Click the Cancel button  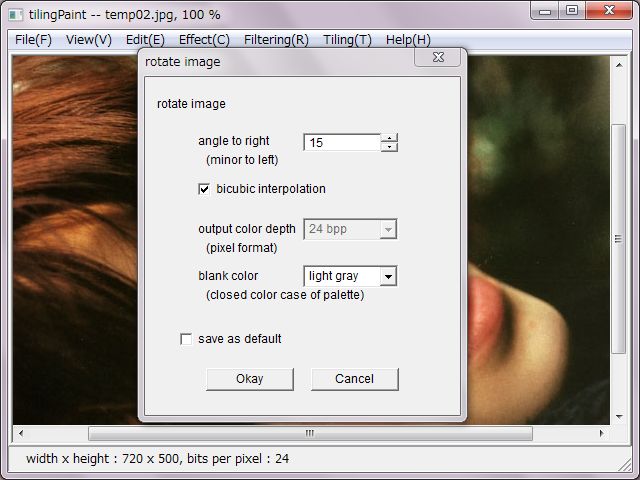(354, 379)
